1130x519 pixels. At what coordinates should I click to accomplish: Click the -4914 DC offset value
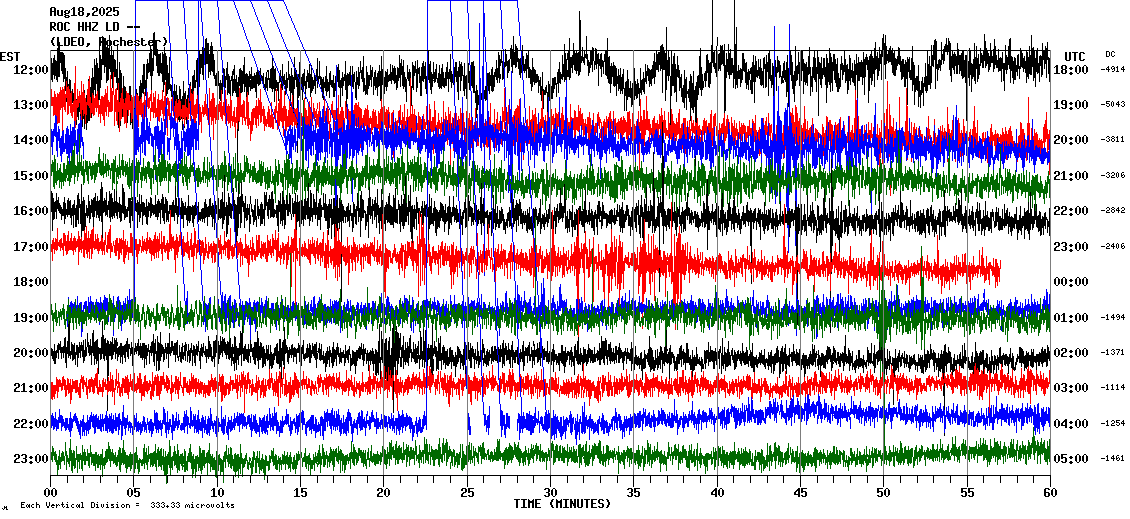click(1113, 70)
